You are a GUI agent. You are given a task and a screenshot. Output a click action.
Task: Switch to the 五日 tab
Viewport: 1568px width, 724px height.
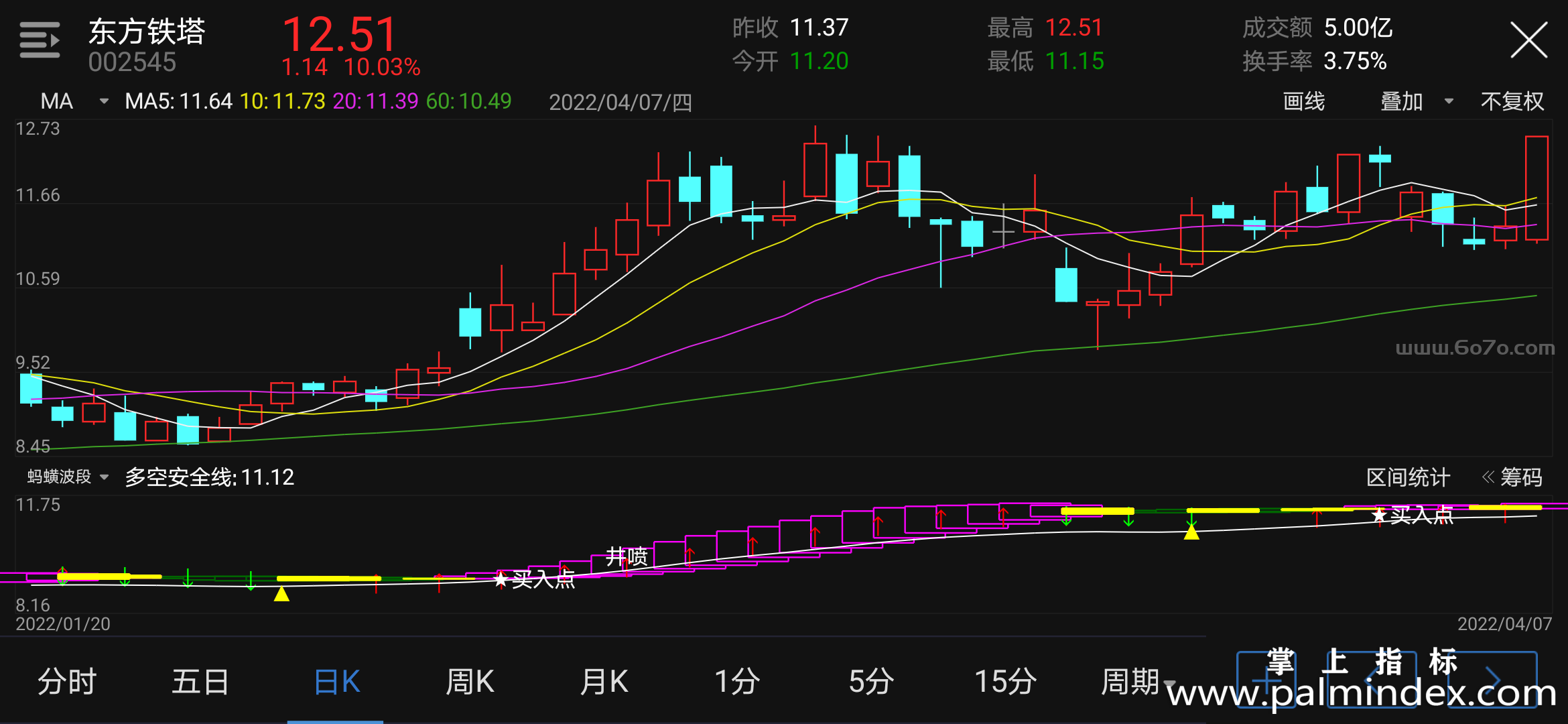pyautogui.click(x=200, y=681)
